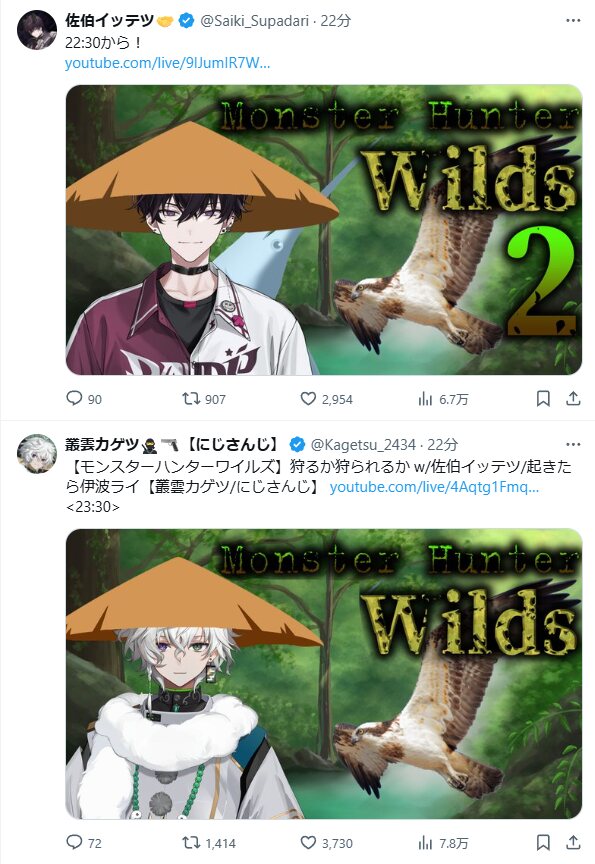Open more options for 叢雲カゲツ tweet

[x=573, y=444]
